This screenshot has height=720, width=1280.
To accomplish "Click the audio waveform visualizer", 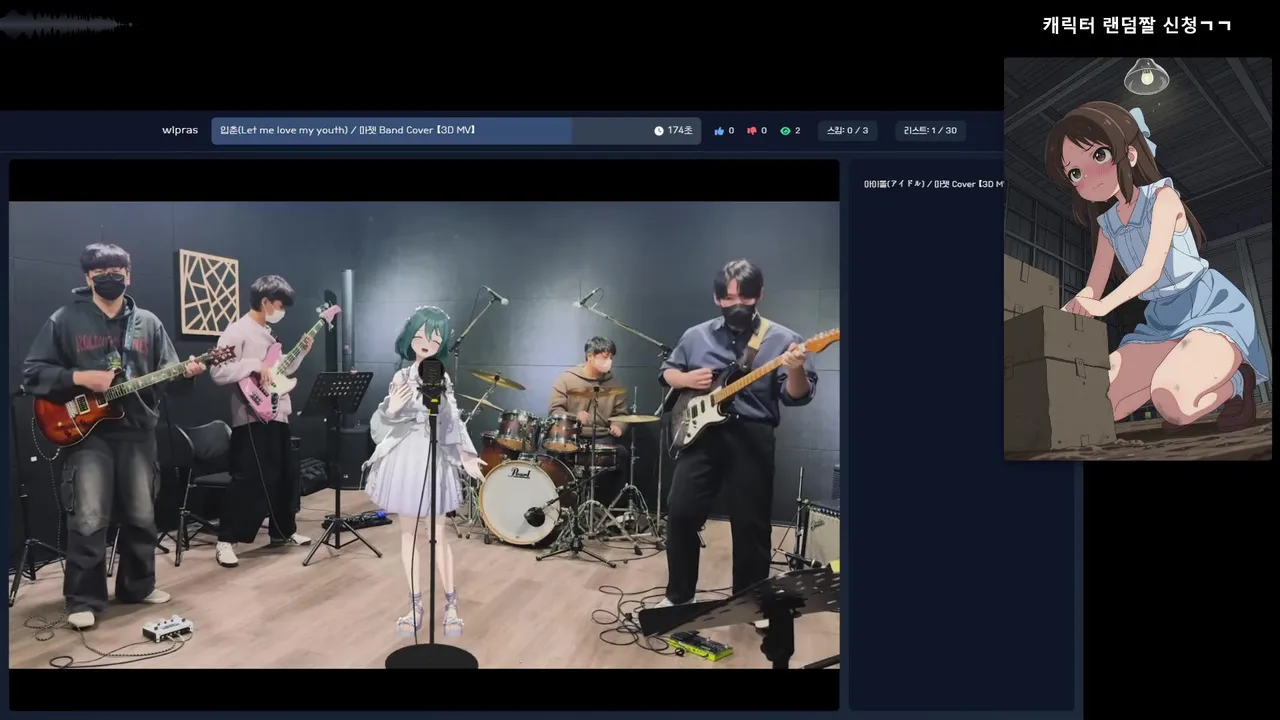I will coord(66,25).
